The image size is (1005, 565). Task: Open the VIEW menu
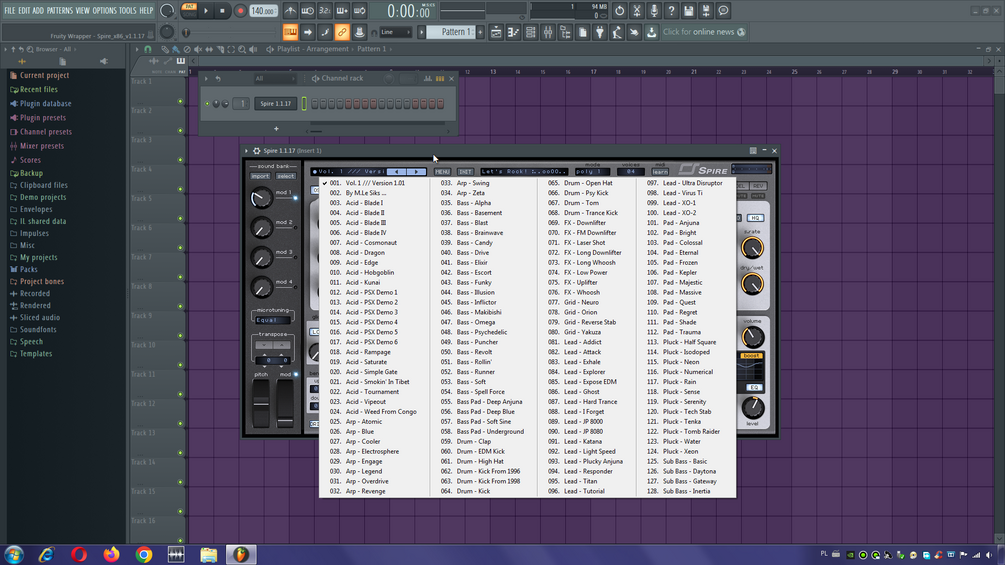pyautogui.click(x=83, y=10)
